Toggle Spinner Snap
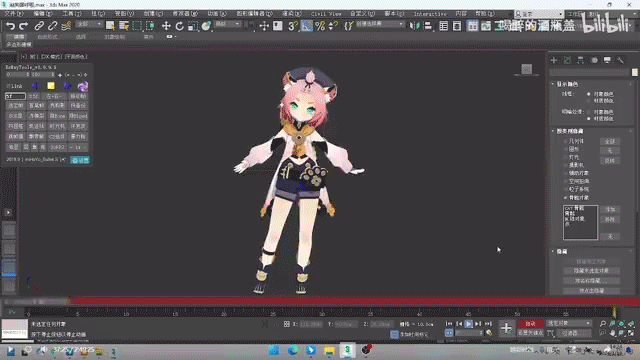The image size is (640, 360). click(x=333, y=26)
